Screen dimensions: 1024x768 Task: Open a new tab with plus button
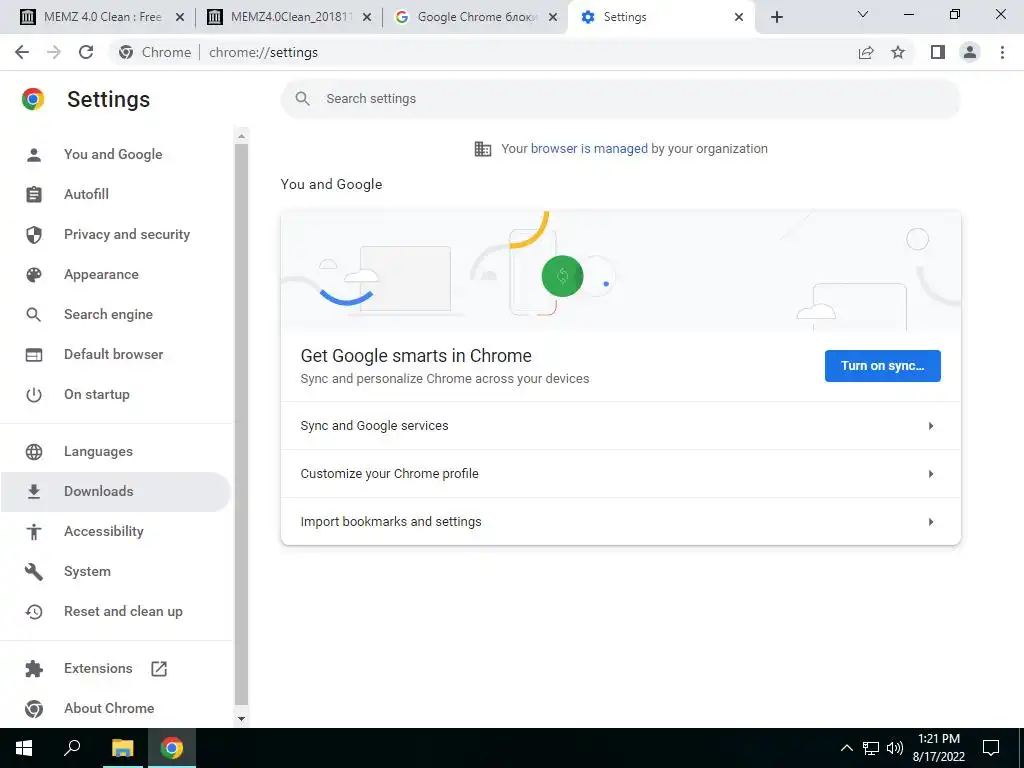pyautogui.click(x=776, y=17)
